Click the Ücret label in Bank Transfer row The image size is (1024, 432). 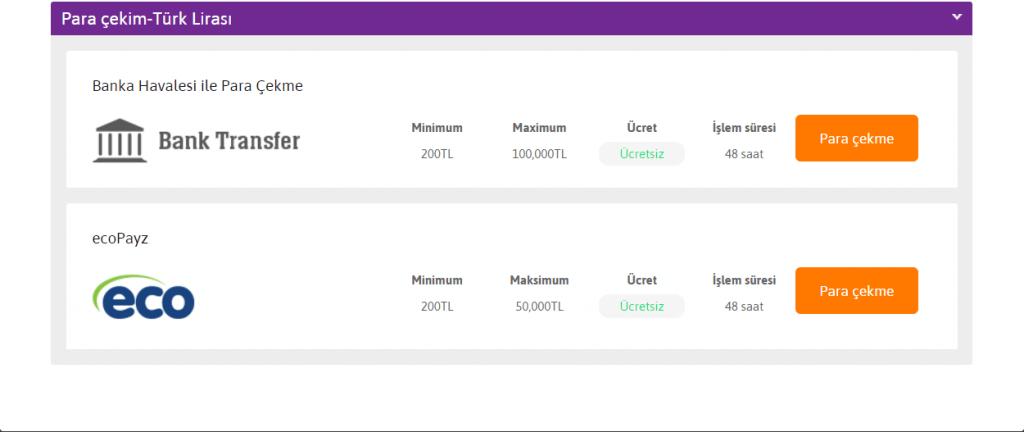click(641, 128)
